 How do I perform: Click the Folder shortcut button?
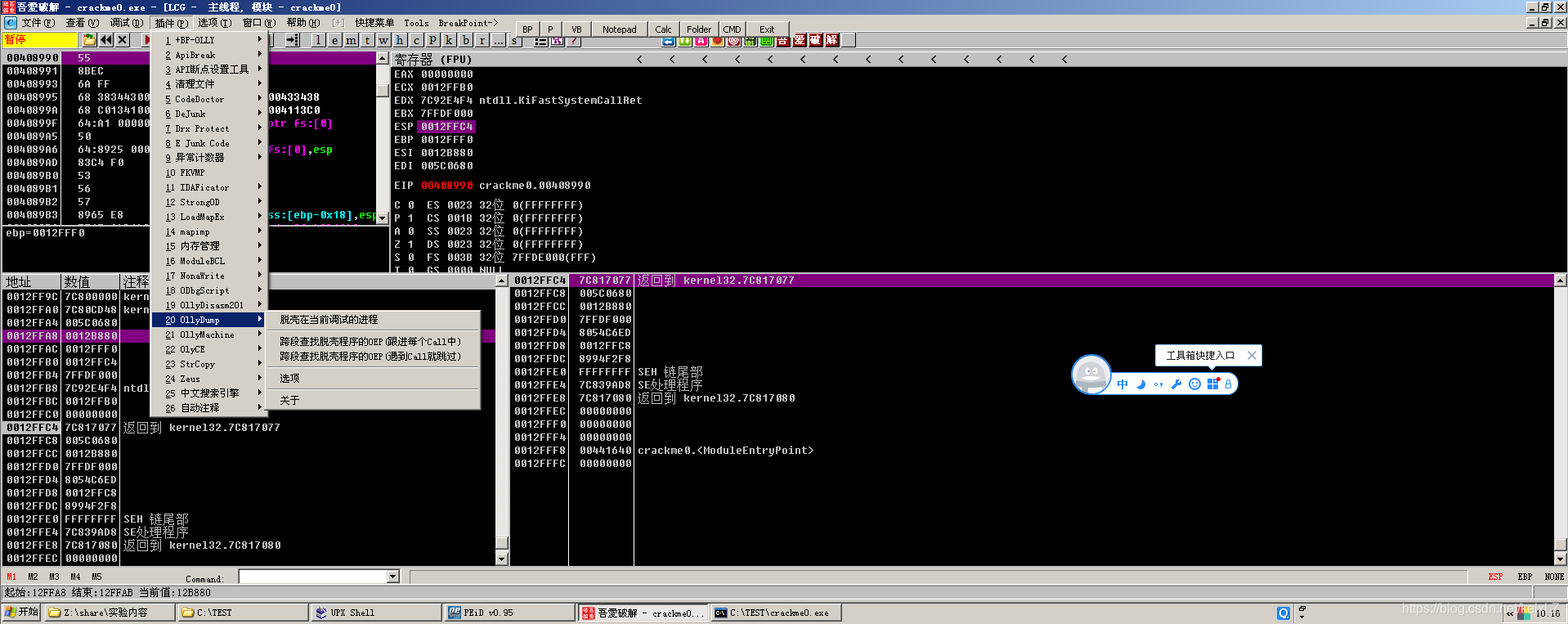tap(698, 29)
